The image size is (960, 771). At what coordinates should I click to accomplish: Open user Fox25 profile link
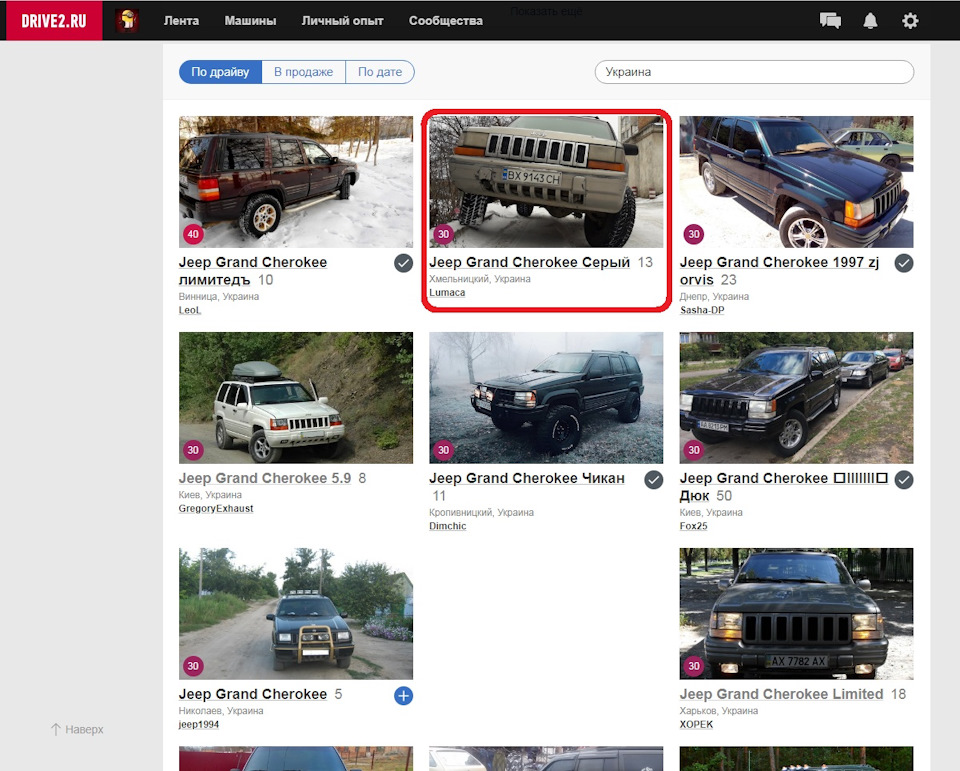click(x=693, y=526)
